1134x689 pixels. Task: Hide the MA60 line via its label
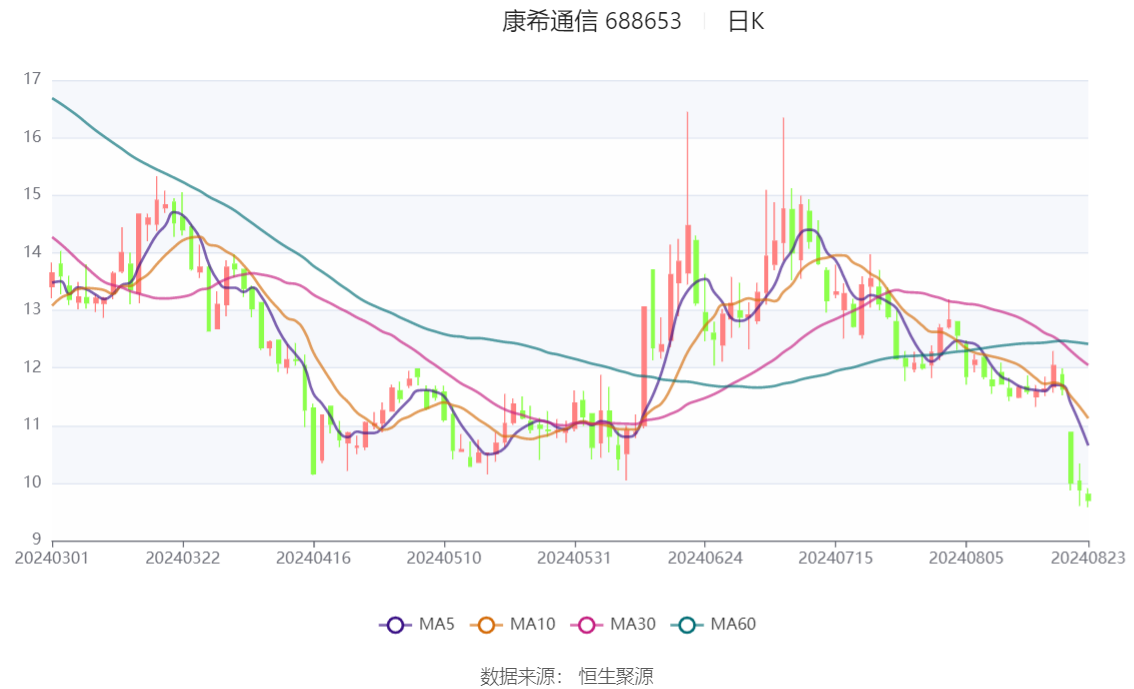click(733, 624)
